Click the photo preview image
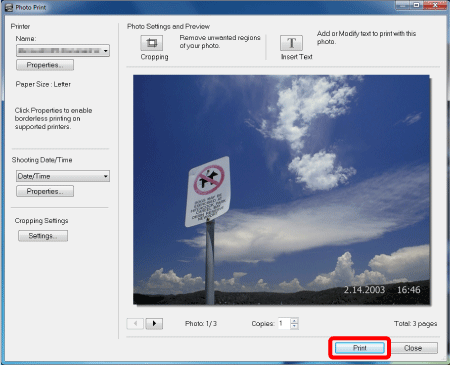This screenshot has height=365, width=450. point(282,190)
